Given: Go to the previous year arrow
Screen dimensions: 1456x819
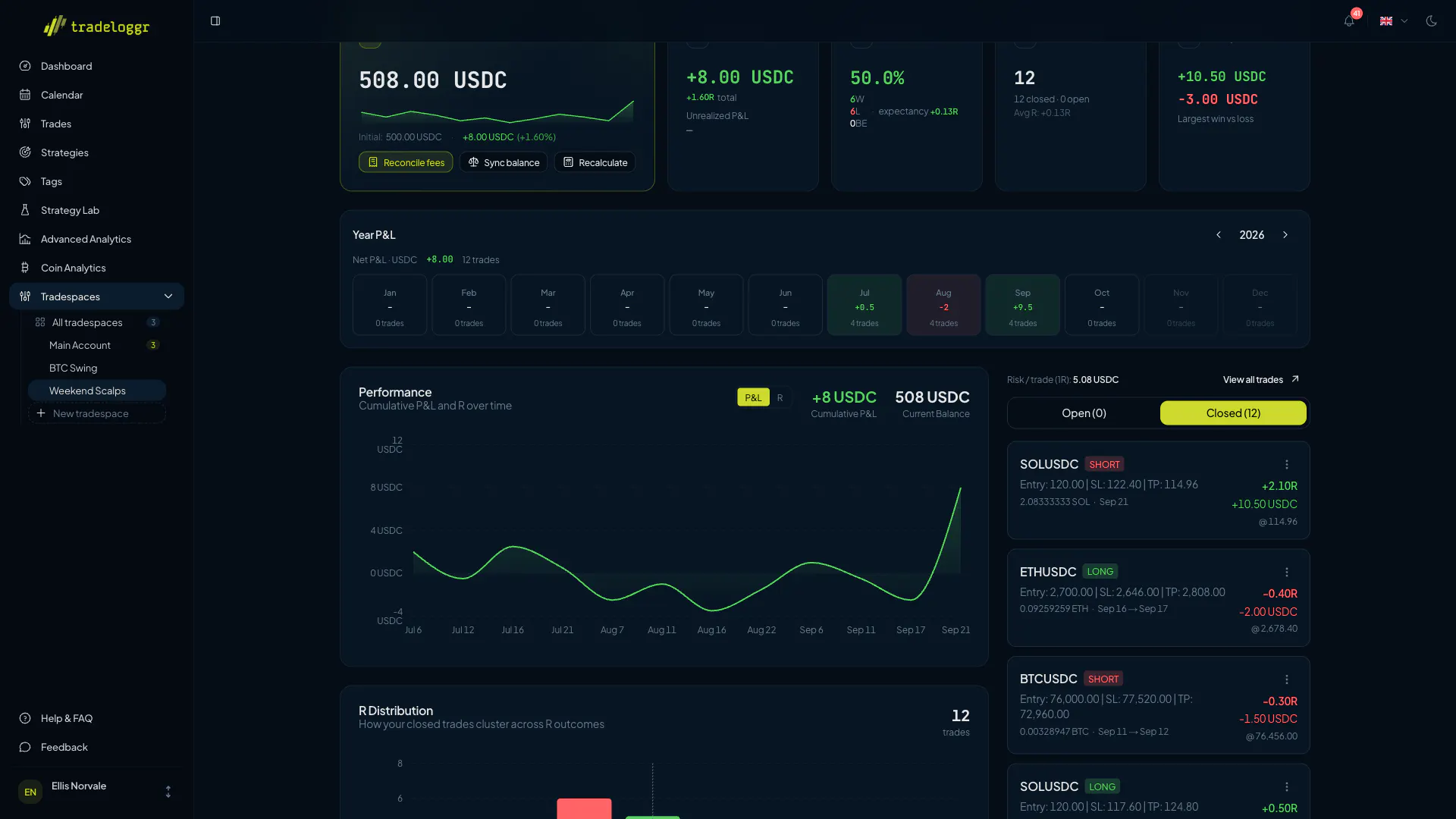Looking at the screenshot, I should pyautogui.click(x=1219, y=235).
